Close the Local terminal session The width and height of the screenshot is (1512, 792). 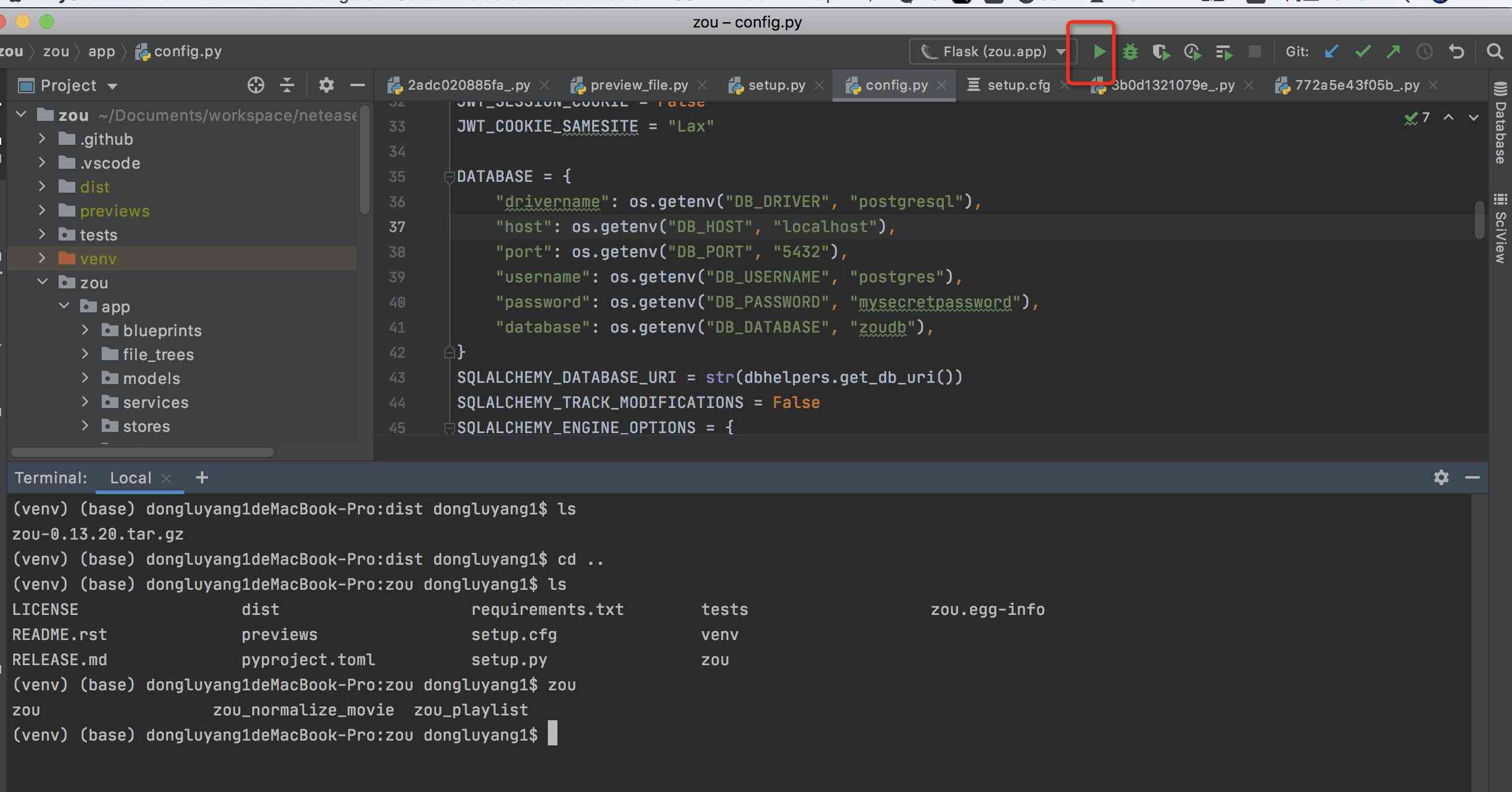click(x=167, y=478)
